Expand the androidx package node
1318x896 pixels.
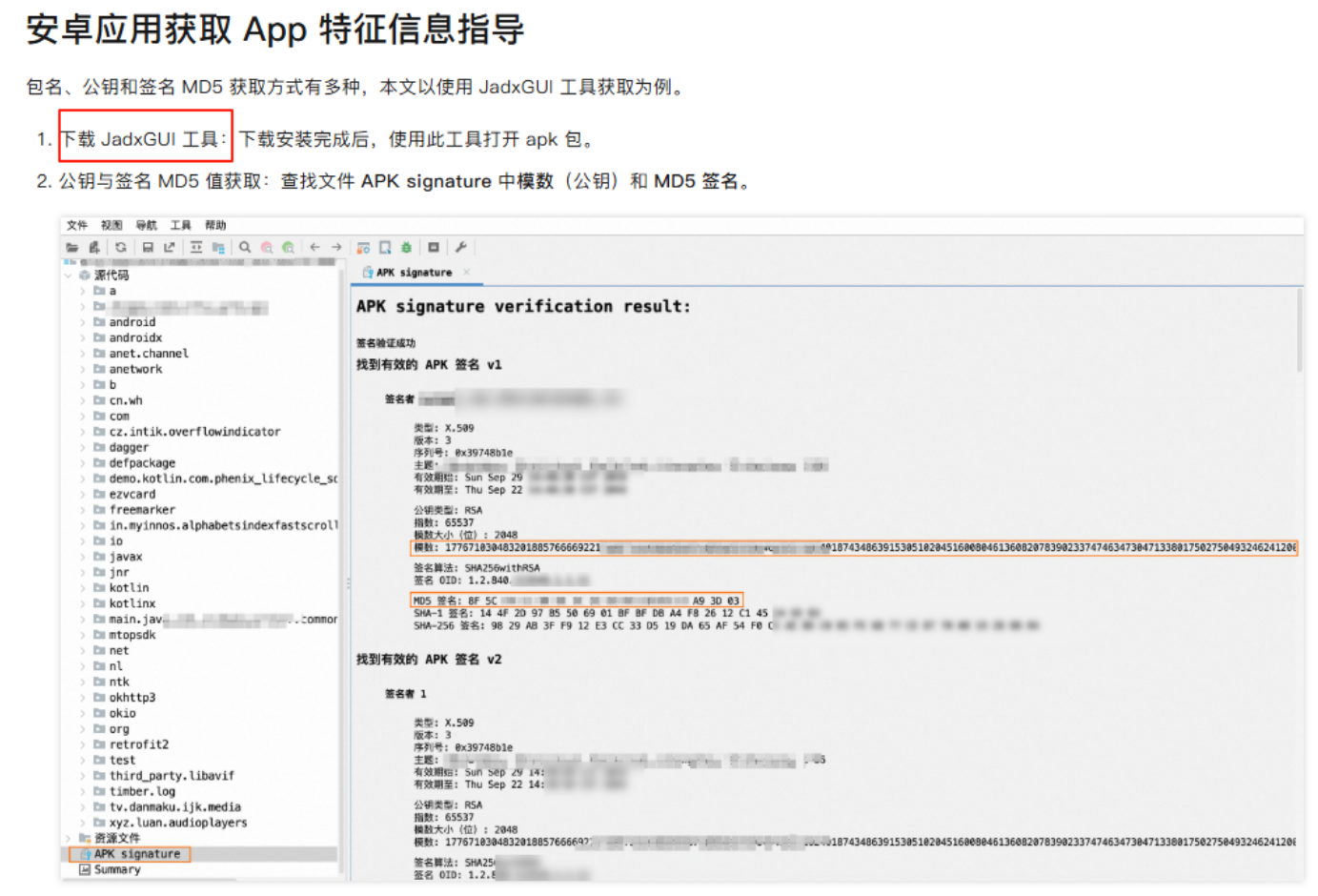pos(84,337)
